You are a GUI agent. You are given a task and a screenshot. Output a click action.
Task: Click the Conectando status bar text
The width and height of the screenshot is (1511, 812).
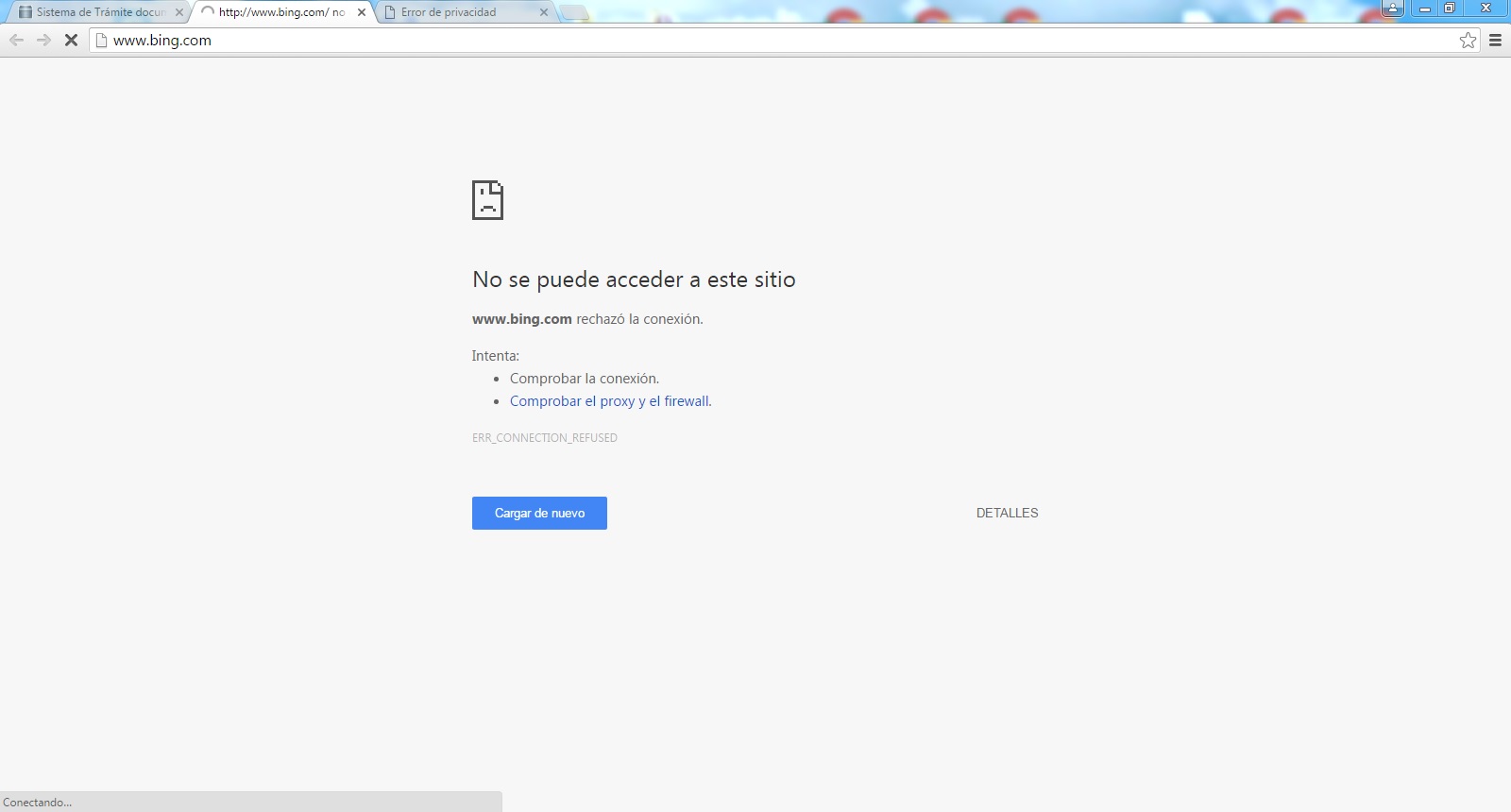37,803
